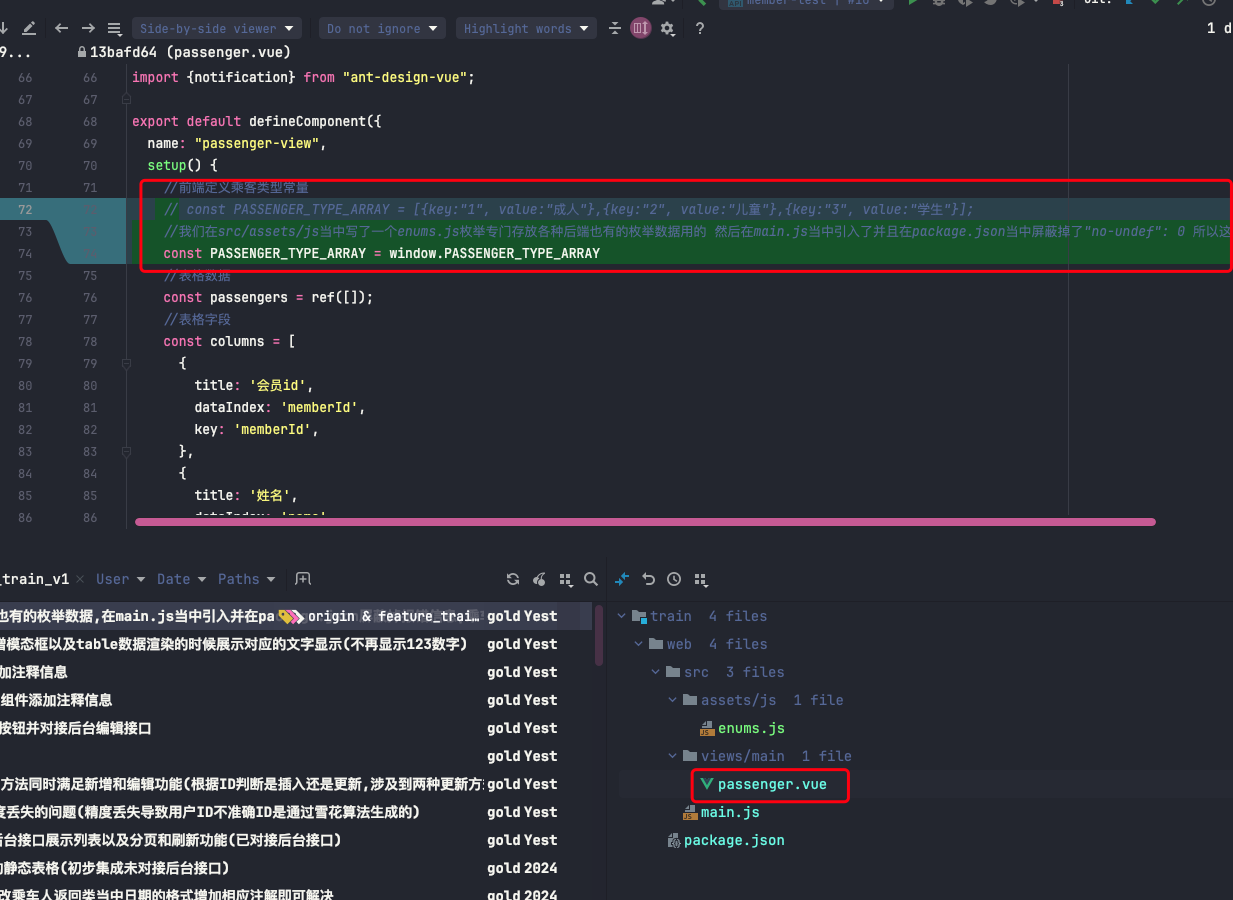Open Paths filter dropdown in log
Viewport: 1233px width, 900px height.
coord(246,579)
